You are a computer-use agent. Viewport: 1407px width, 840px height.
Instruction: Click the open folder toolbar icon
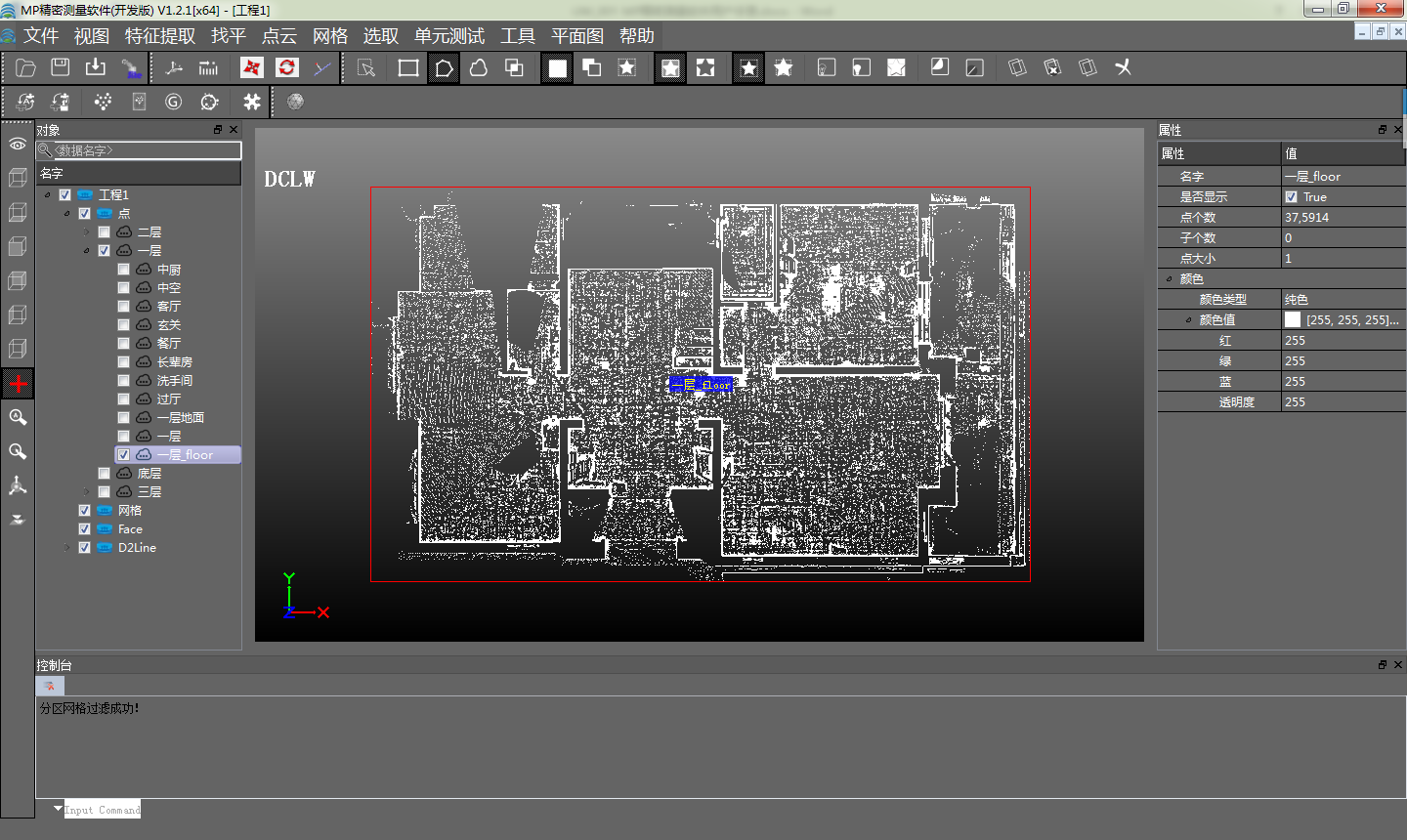[26, 67]
